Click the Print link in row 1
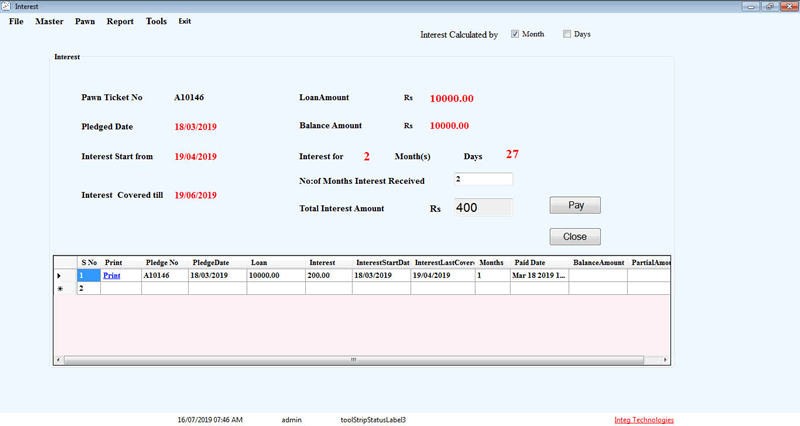 pyautogui.click(x=112, y=275)
